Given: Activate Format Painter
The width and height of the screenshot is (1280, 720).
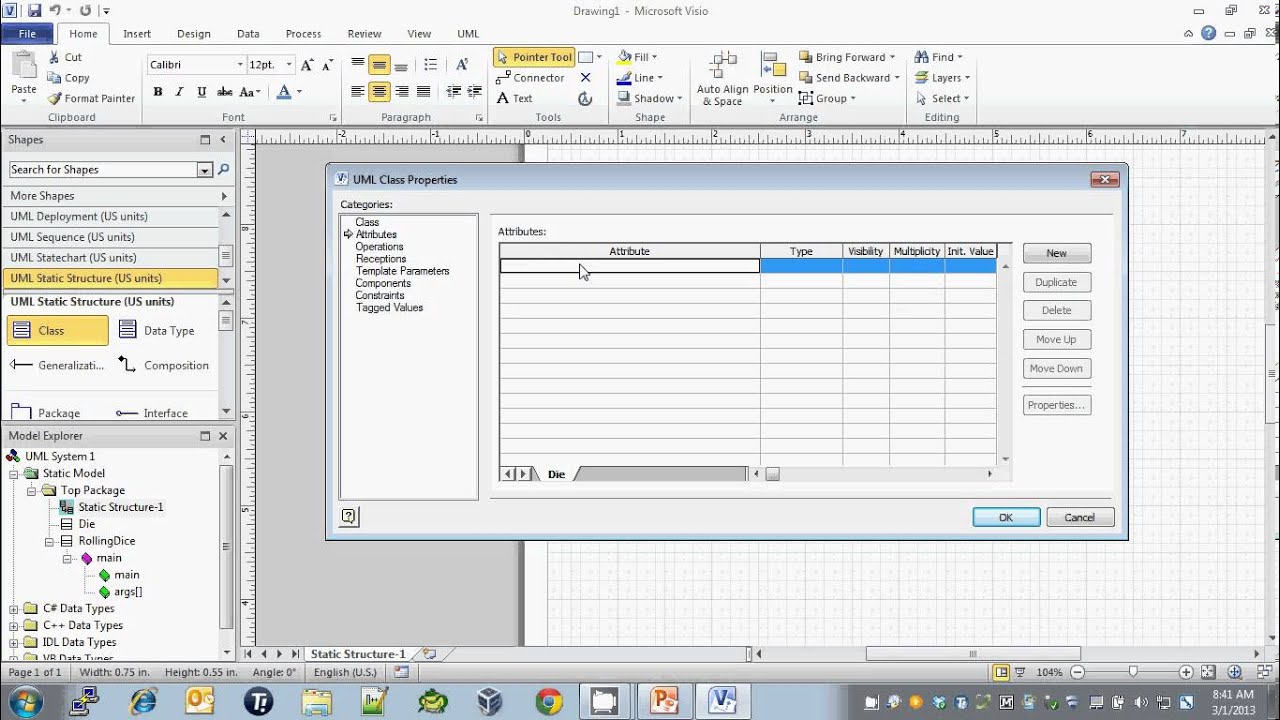Looking at the screenshot, I should tap(91, 98).
